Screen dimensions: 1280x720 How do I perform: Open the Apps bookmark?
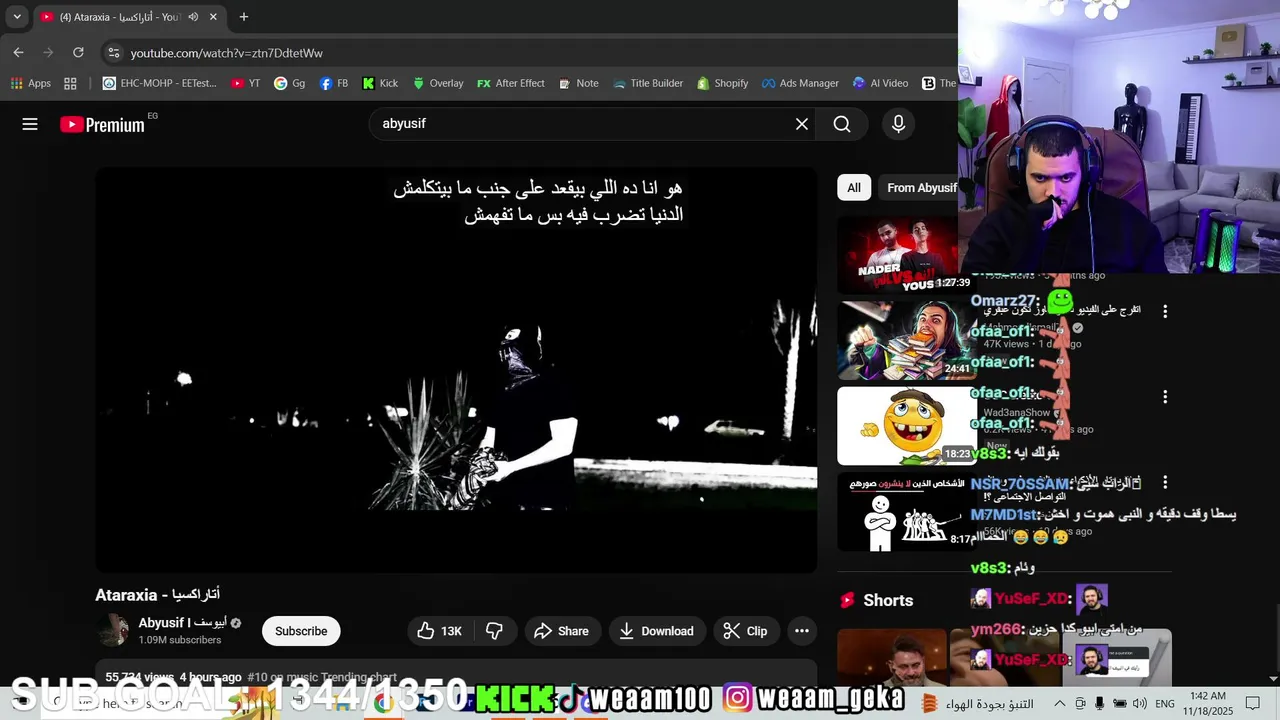pyautogui.click(x=29, y=83)
